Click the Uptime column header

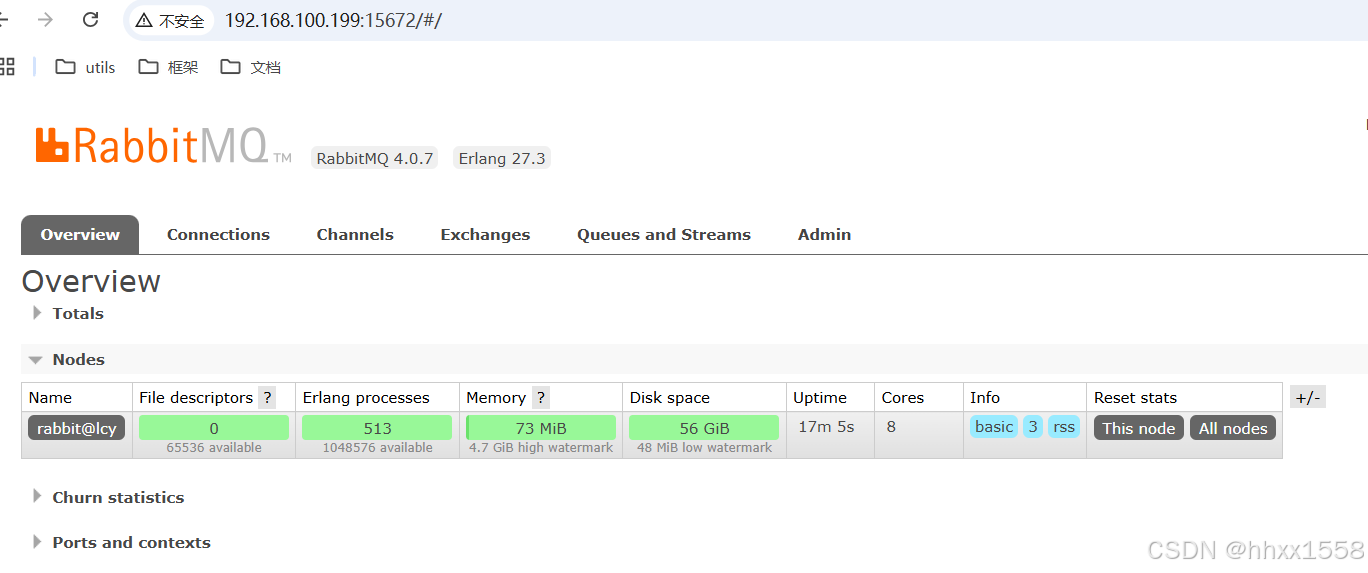pyautogui.click(x=820, y=397)
